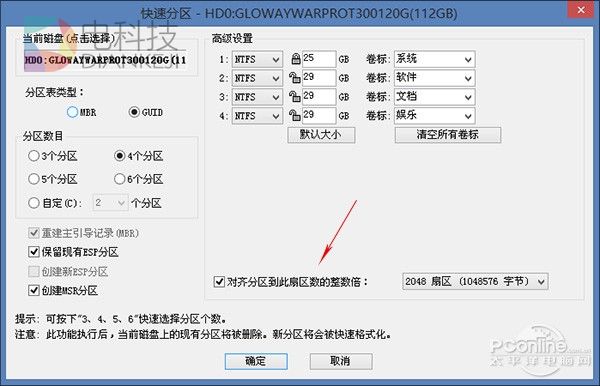This screenshot has width=600, height=386.
Task: Open the 文档 volume label dropdown
Action: click(435, 97)
